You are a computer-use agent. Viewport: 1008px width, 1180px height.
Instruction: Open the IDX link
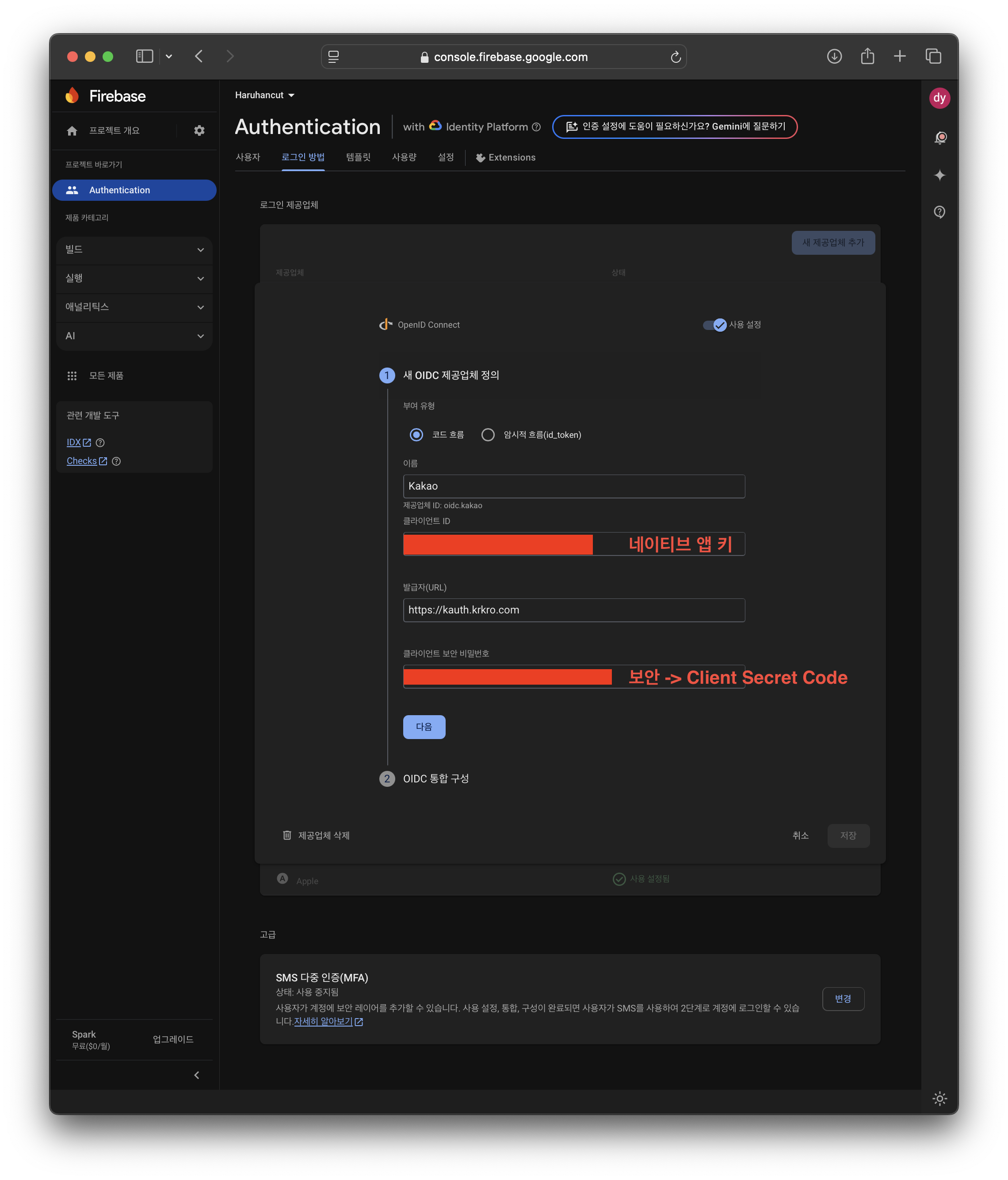tap(79, 442)
